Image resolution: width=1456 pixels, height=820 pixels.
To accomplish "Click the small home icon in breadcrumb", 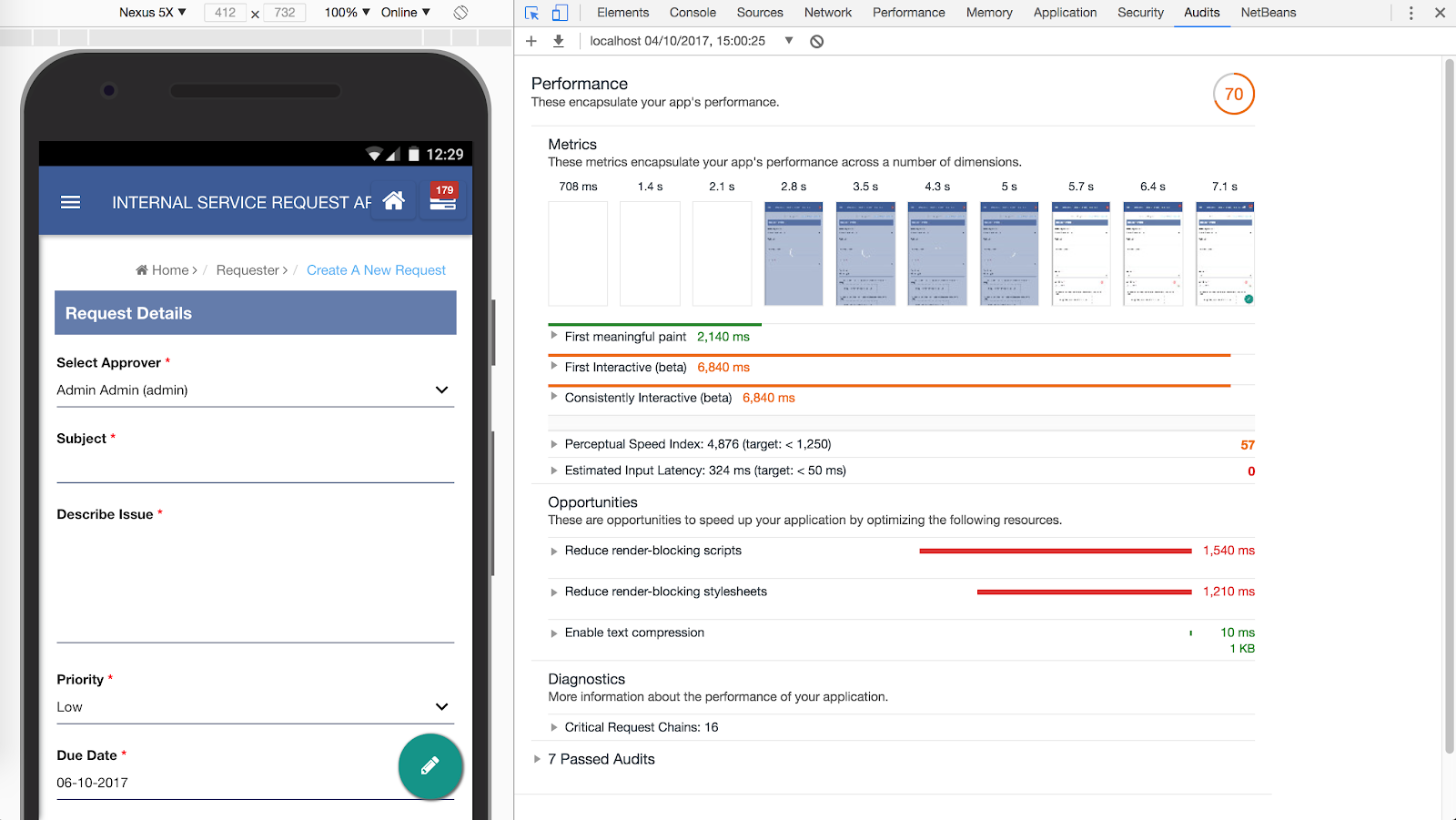I will [142, 270].
